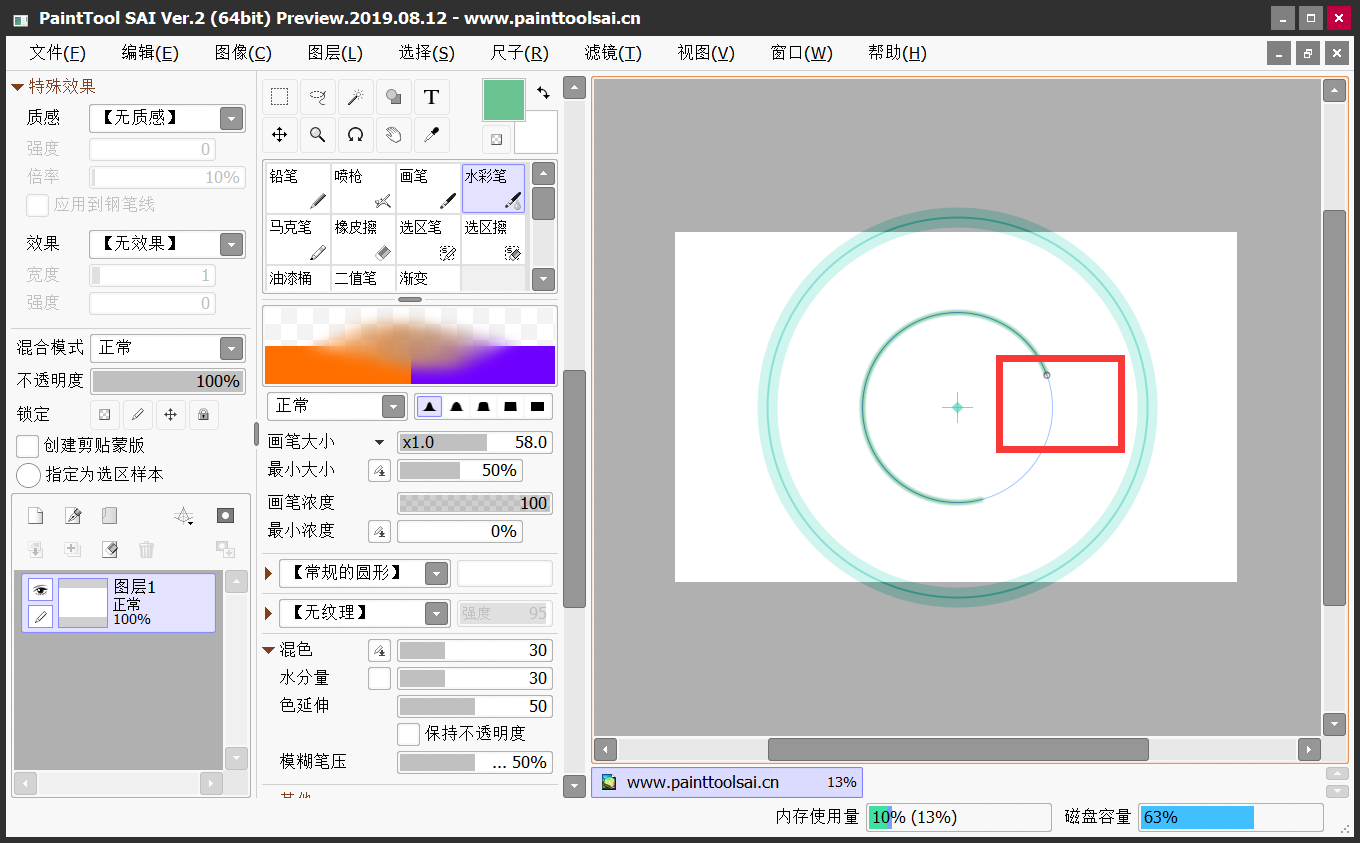Click the 色延伸 value field
The width and height of the screenshot is (1360, 843).
[x=475, y=706]
